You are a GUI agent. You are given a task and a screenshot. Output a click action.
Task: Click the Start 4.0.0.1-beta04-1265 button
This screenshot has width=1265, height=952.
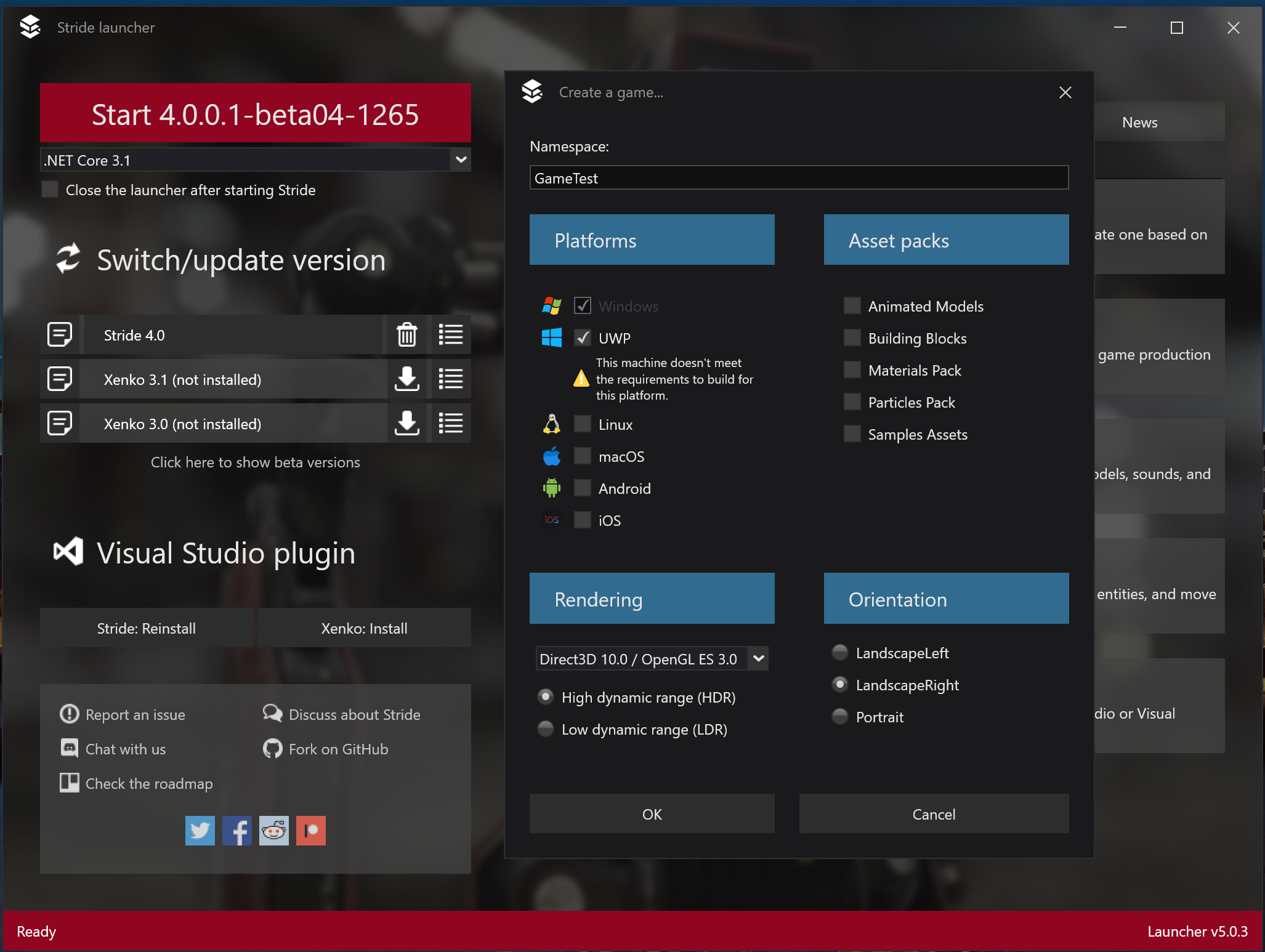tap(254, 113)
